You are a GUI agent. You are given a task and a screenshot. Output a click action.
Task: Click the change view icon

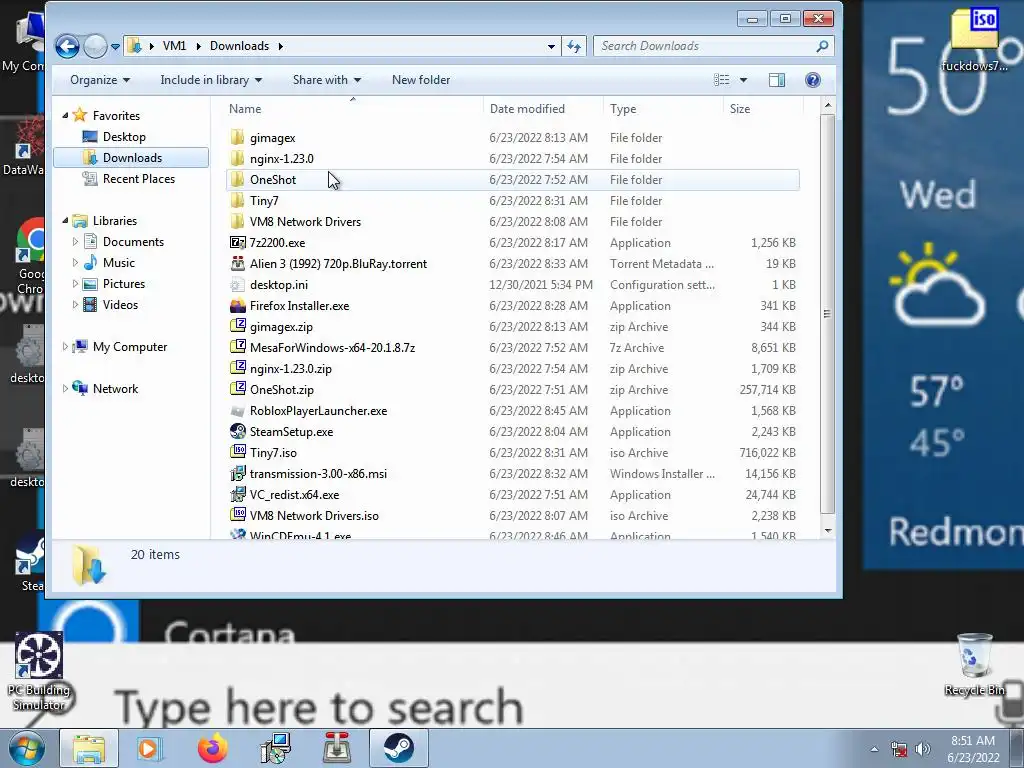[722, 80]
